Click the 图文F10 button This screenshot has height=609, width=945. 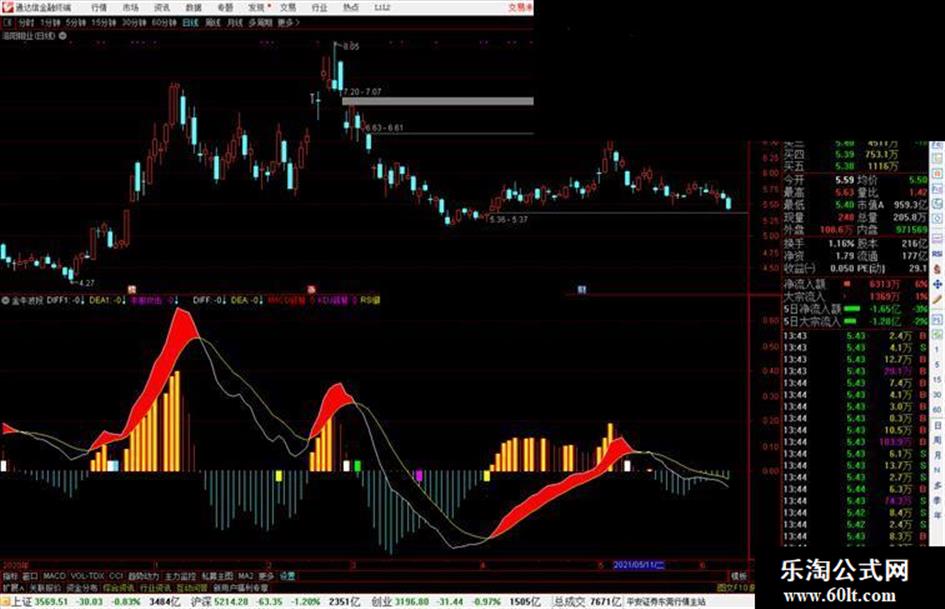tap(736, 587)
